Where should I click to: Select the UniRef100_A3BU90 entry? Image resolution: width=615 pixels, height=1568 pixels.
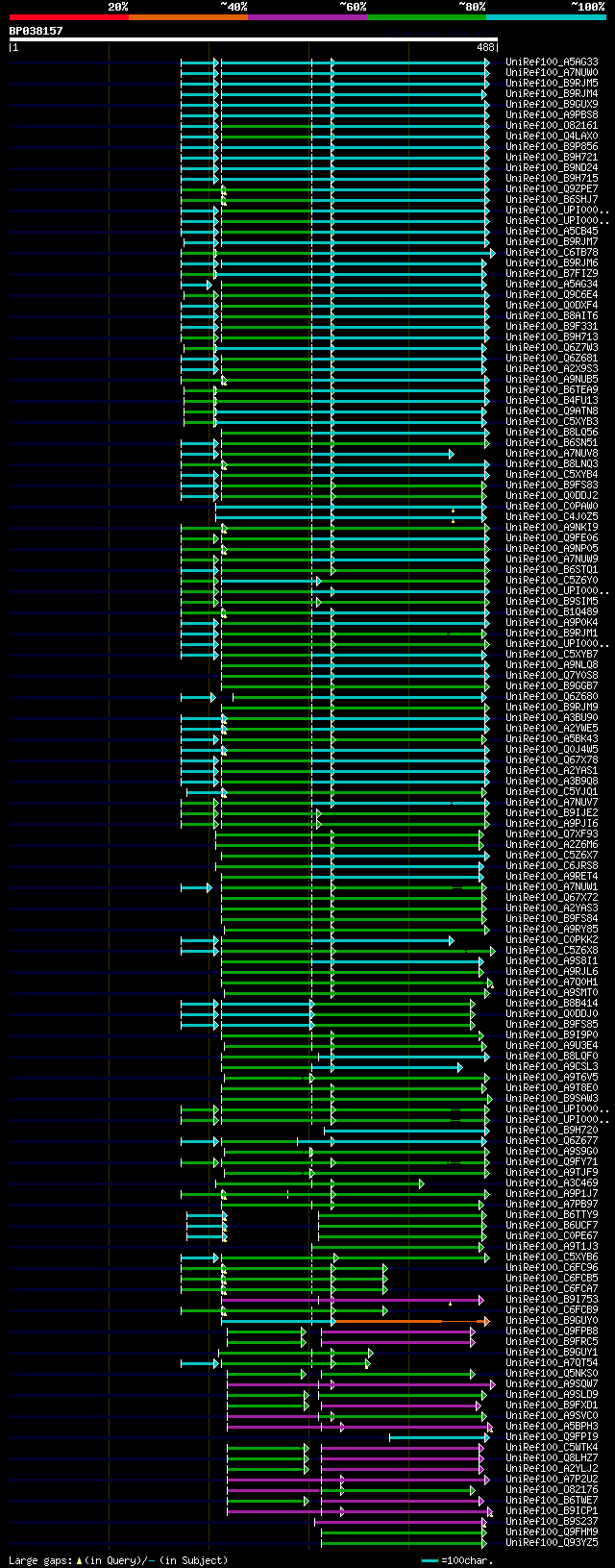552,717
